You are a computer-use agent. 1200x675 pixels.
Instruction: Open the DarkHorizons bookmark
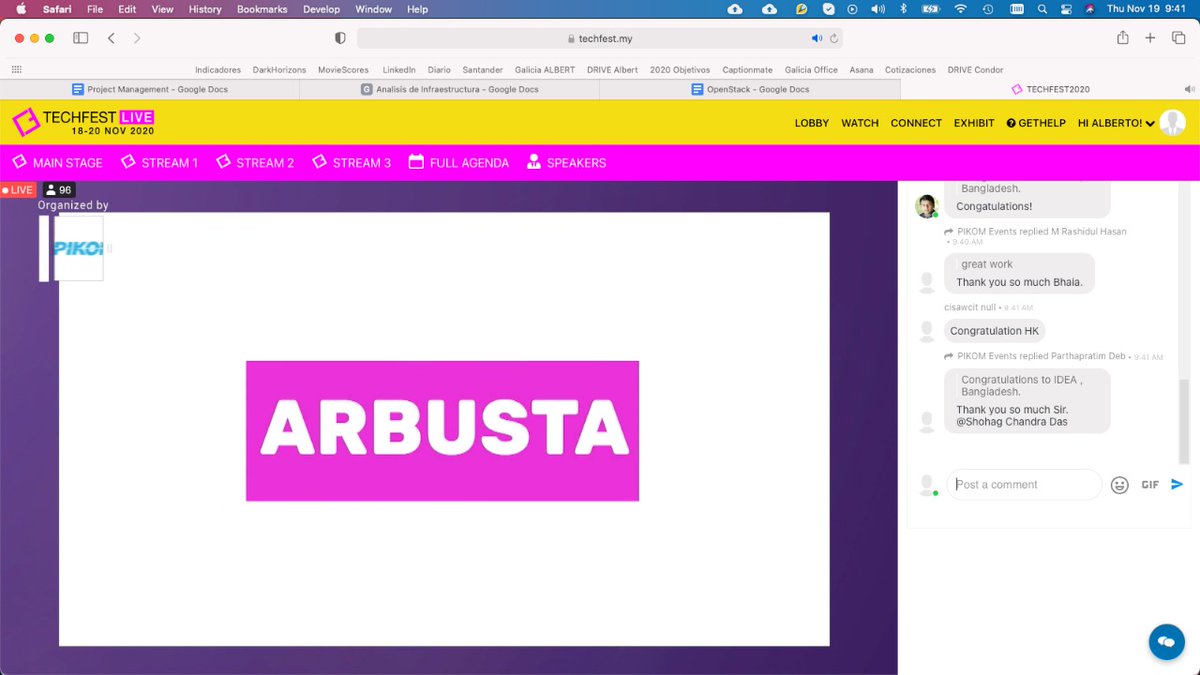(x=279, y=70)
